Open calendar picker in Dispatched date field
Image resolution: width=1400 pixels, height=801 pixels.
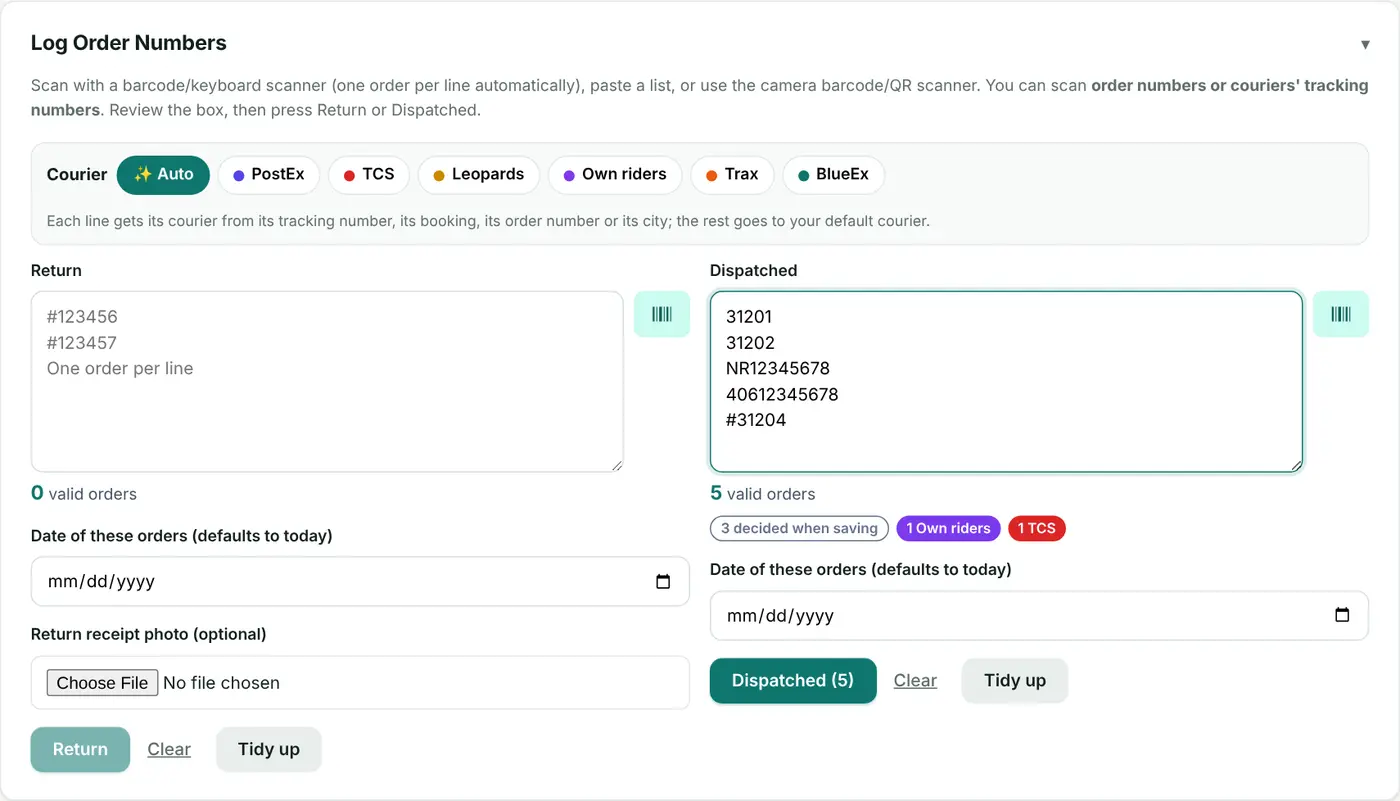click(1342, 616)
